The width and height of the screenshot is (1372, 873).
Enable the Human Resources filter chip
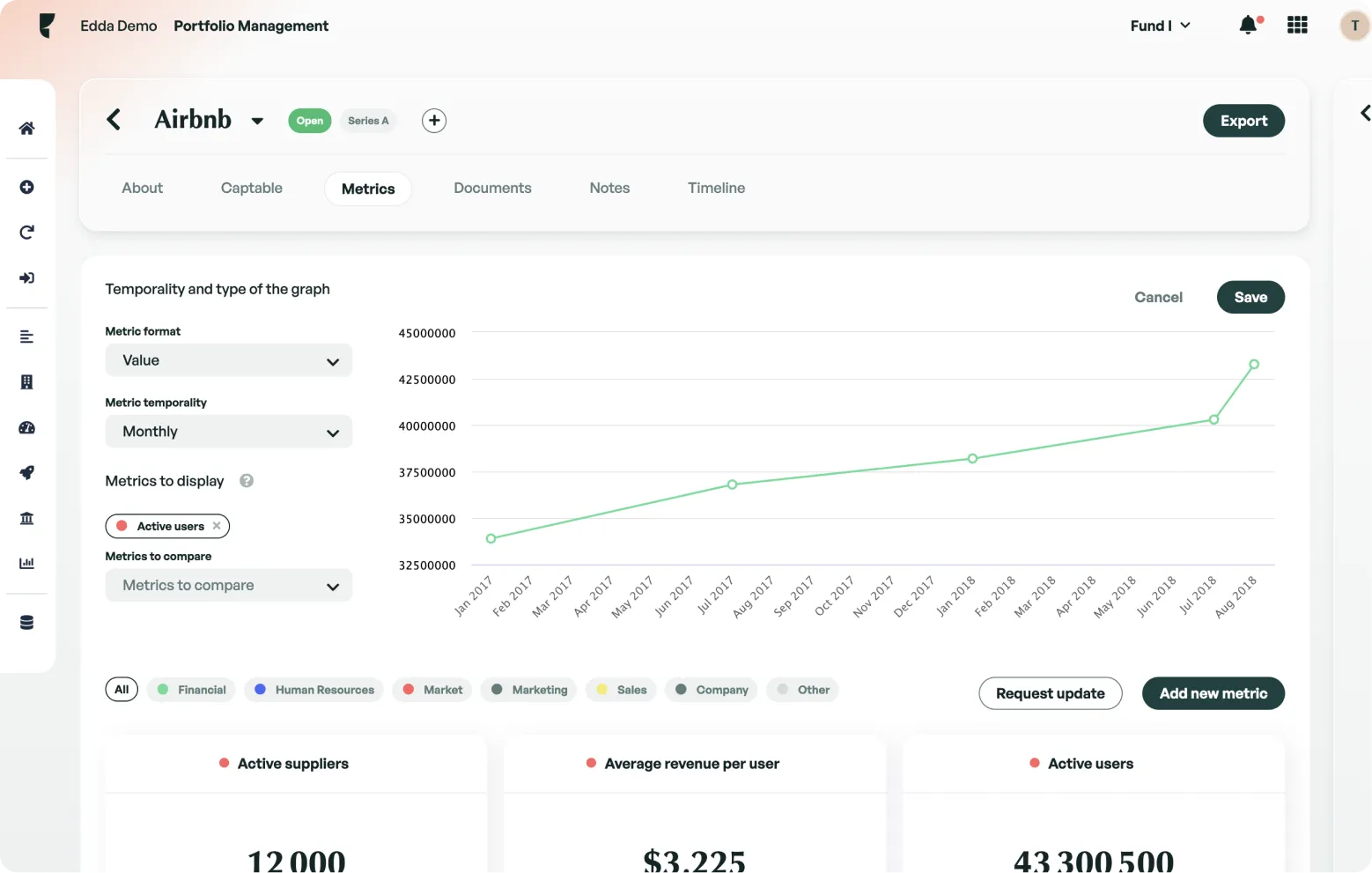click(313, 690)
